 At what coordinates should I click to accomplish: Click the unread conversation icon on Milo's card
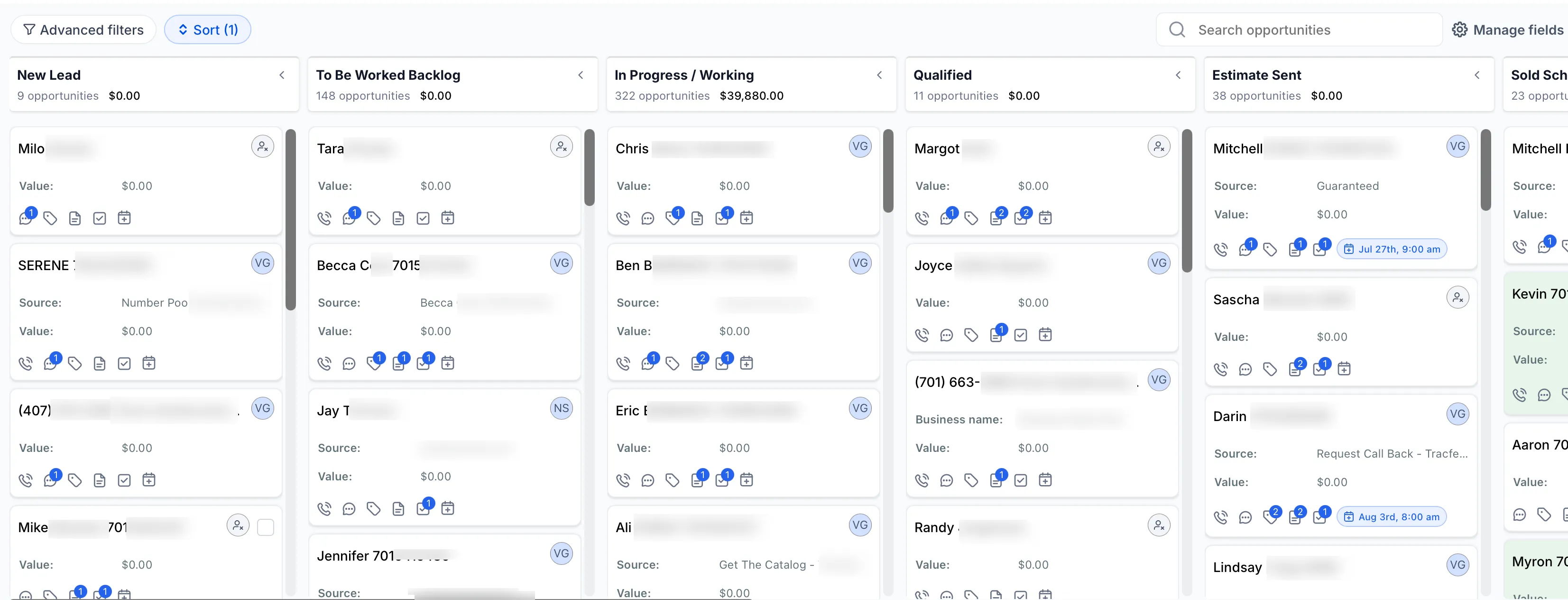26,217
